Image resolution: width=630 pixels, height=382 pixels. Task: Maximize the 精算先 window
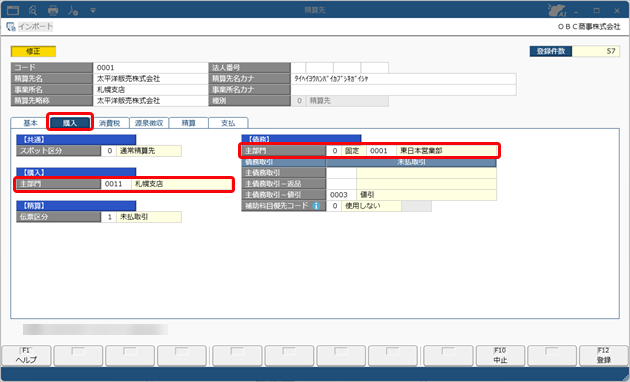click(x=597, y=11)
